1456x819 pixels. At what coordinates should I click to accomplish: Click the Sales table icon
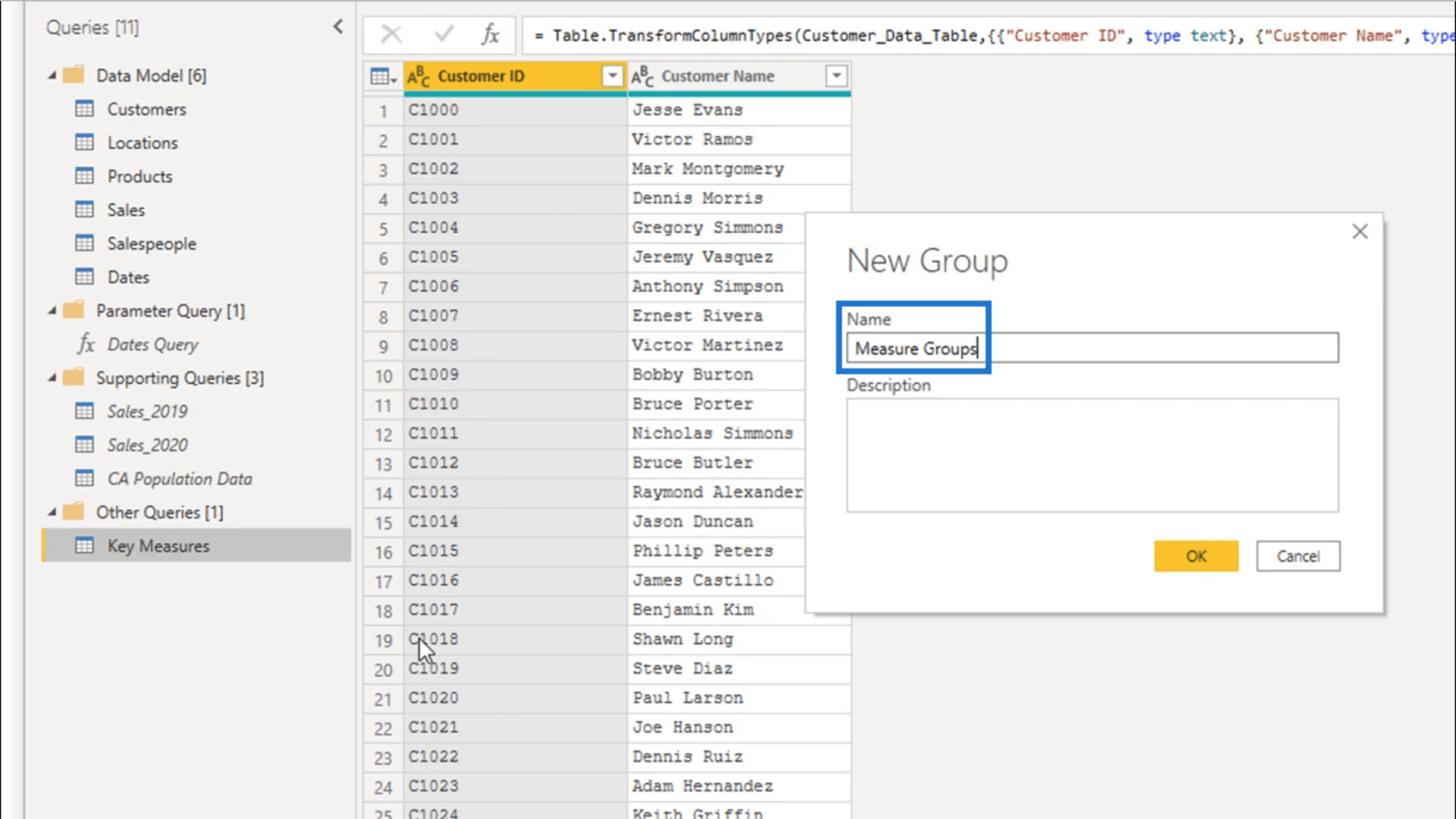[x=84, y=209]
